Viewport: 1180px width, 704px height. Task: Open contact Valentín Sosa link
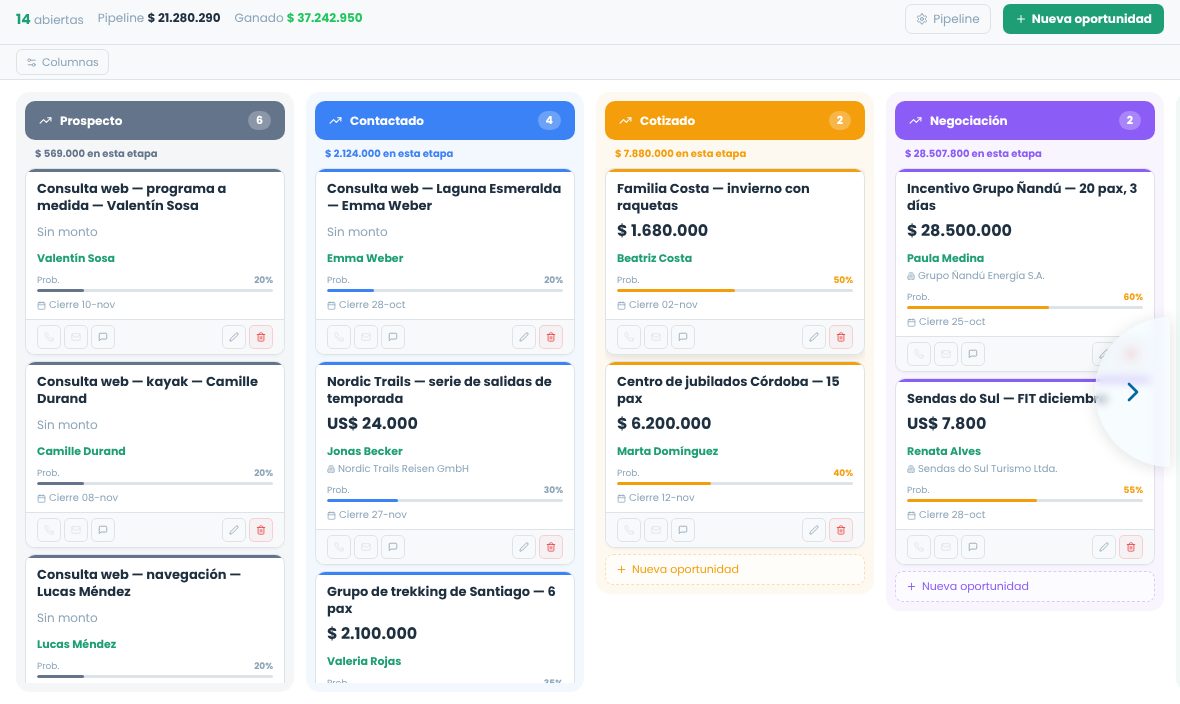pyautogui.click(x=76, y=258)
